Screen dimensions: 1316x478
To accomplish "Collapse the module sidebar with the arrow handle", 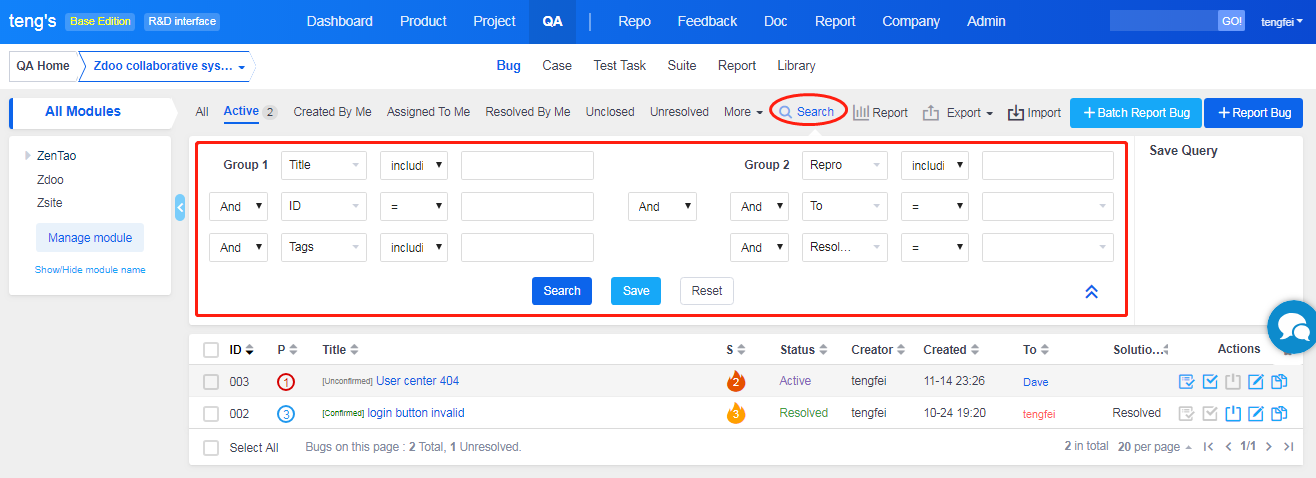I will pos(180,207).
